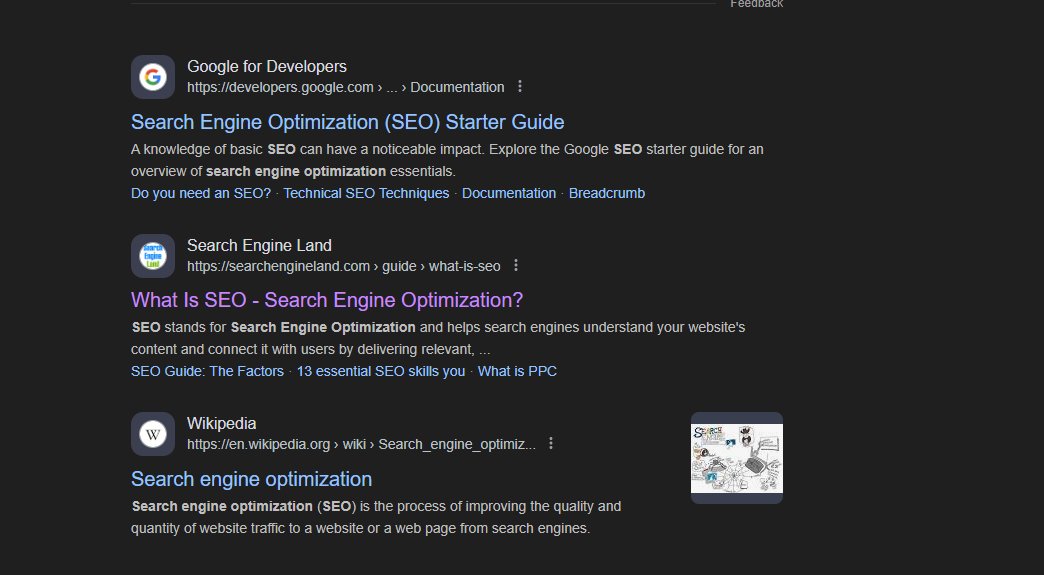Click the Feedback link at top
Viewport: 1044px width, 575px height.
click(756, 4)
